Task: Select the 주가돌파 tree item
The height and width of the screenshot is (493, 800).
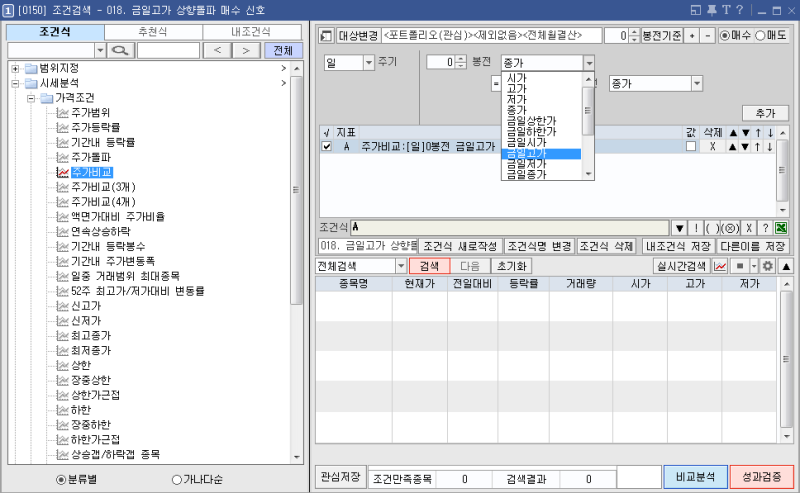Action: 91,157
